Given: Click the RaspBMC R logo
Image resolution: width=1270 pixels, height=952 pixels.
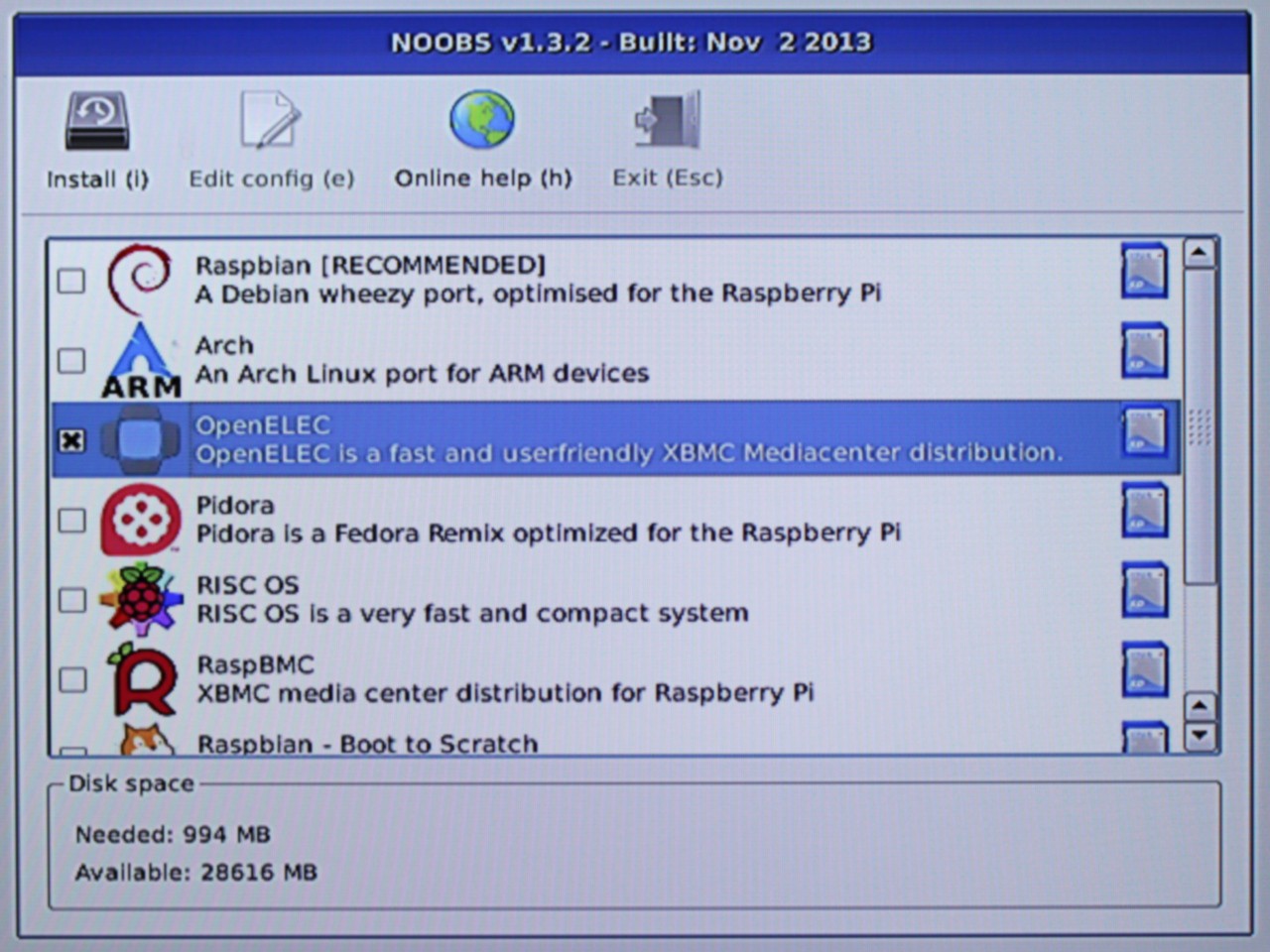Looking at the screenshot, I should point(142,679).
